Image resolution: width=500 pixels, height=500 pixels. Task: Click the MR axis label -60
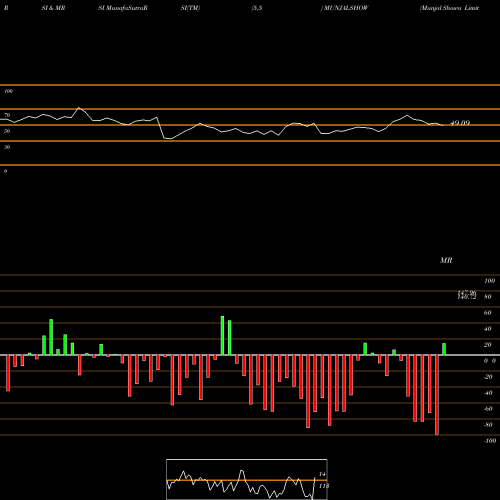pos(488,409)
